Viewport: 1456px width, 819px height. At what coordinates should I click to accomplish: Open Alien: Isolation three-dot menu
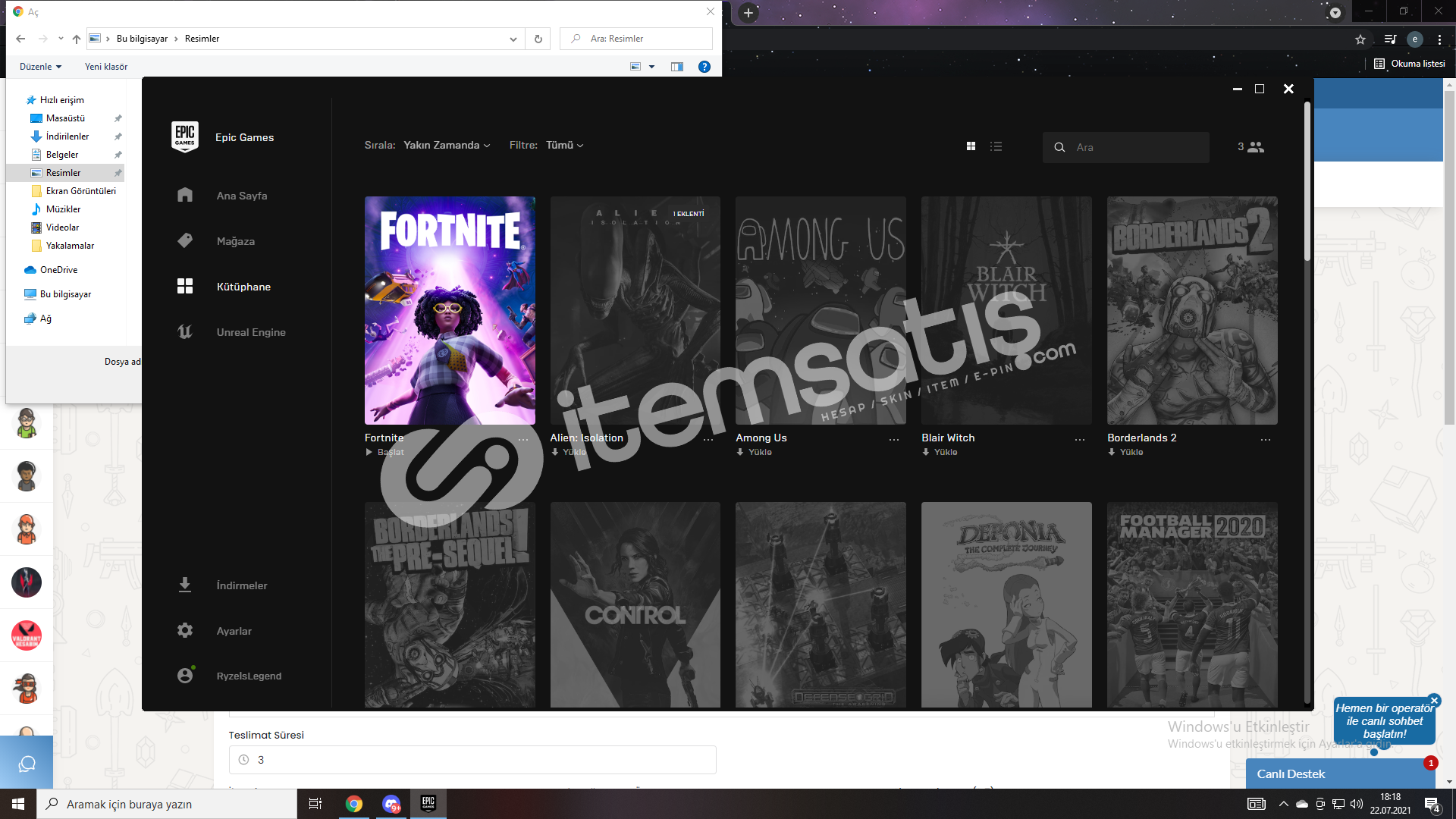point(708,440)
